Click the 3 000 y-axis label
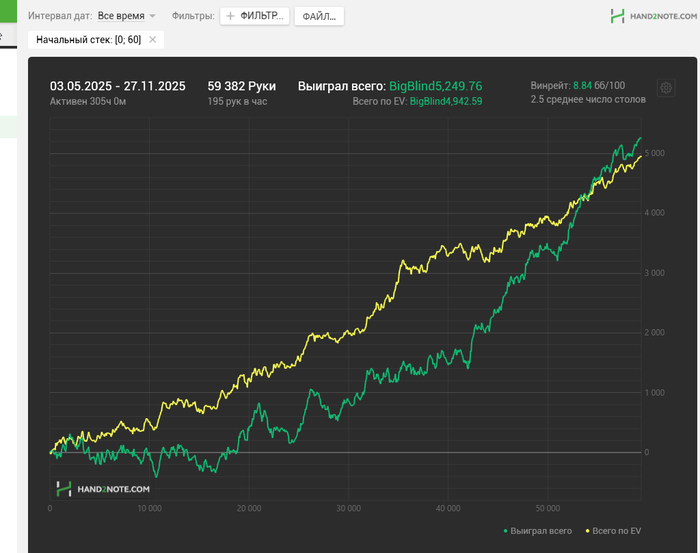 point(654,273)
